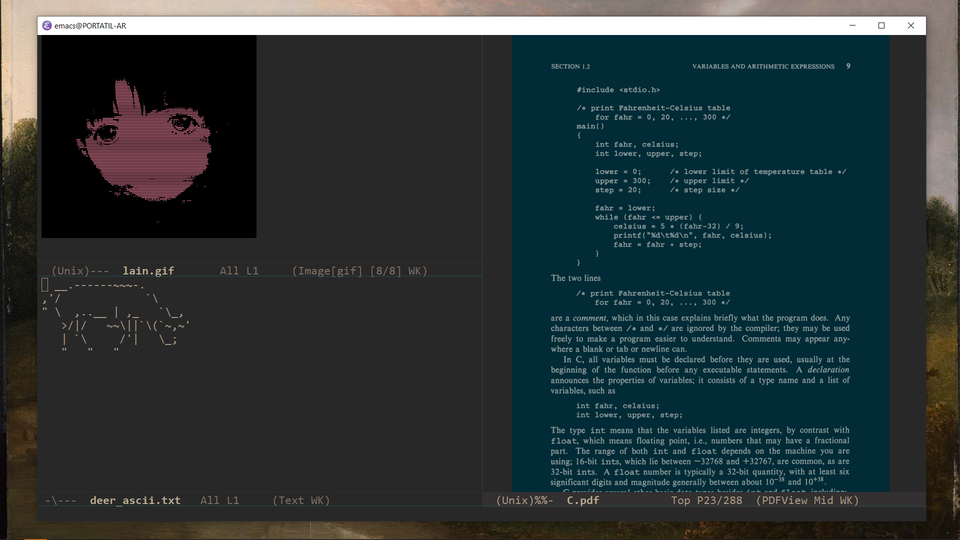Screen dimensions: 960x540
Task: Click 'main()' line in PDF code
Action: 590,126
